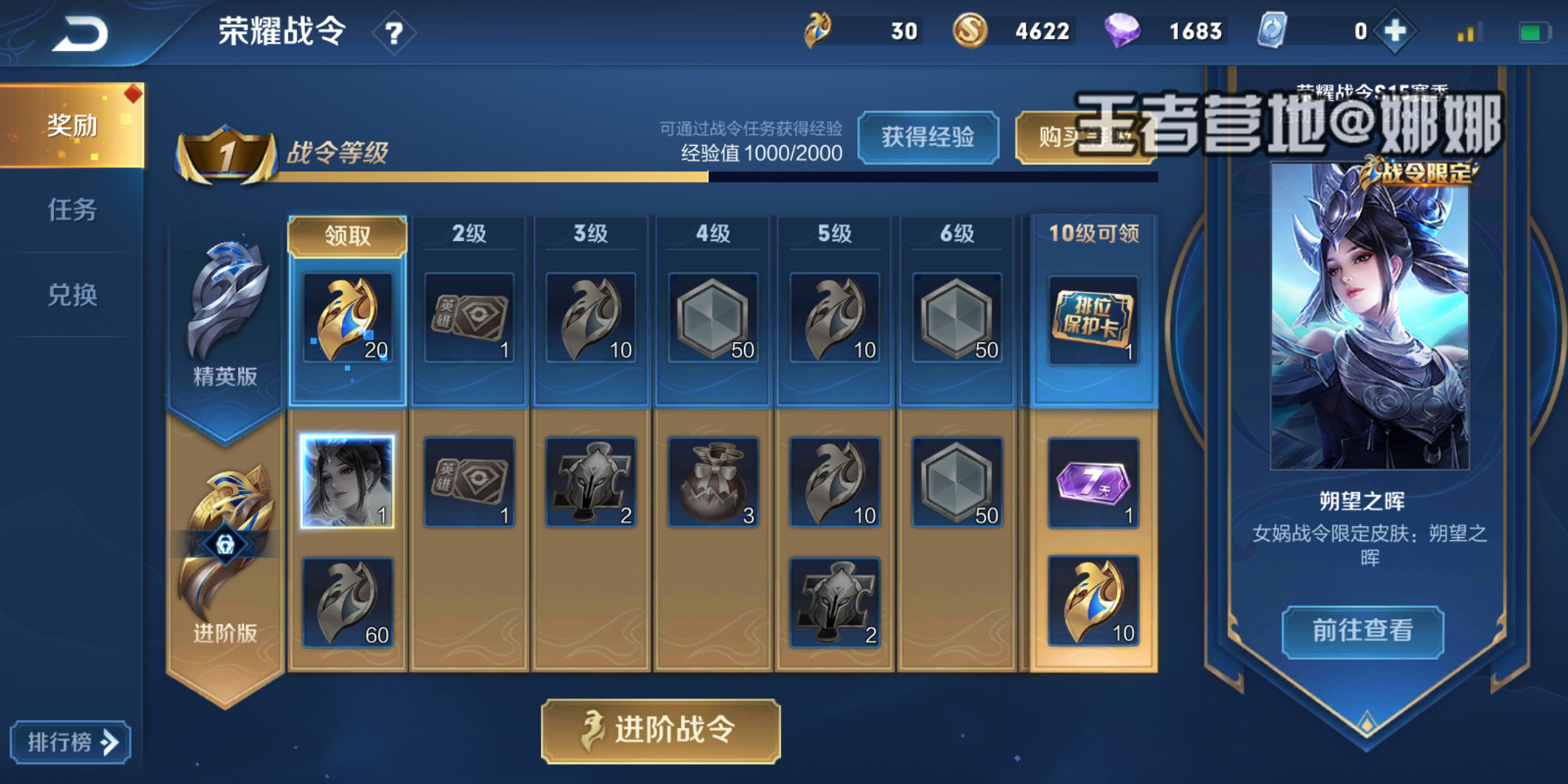Open 排行榜 leaderboard arrow
The height and width of the screenshot is (784, 1568).
pos(70,742)
